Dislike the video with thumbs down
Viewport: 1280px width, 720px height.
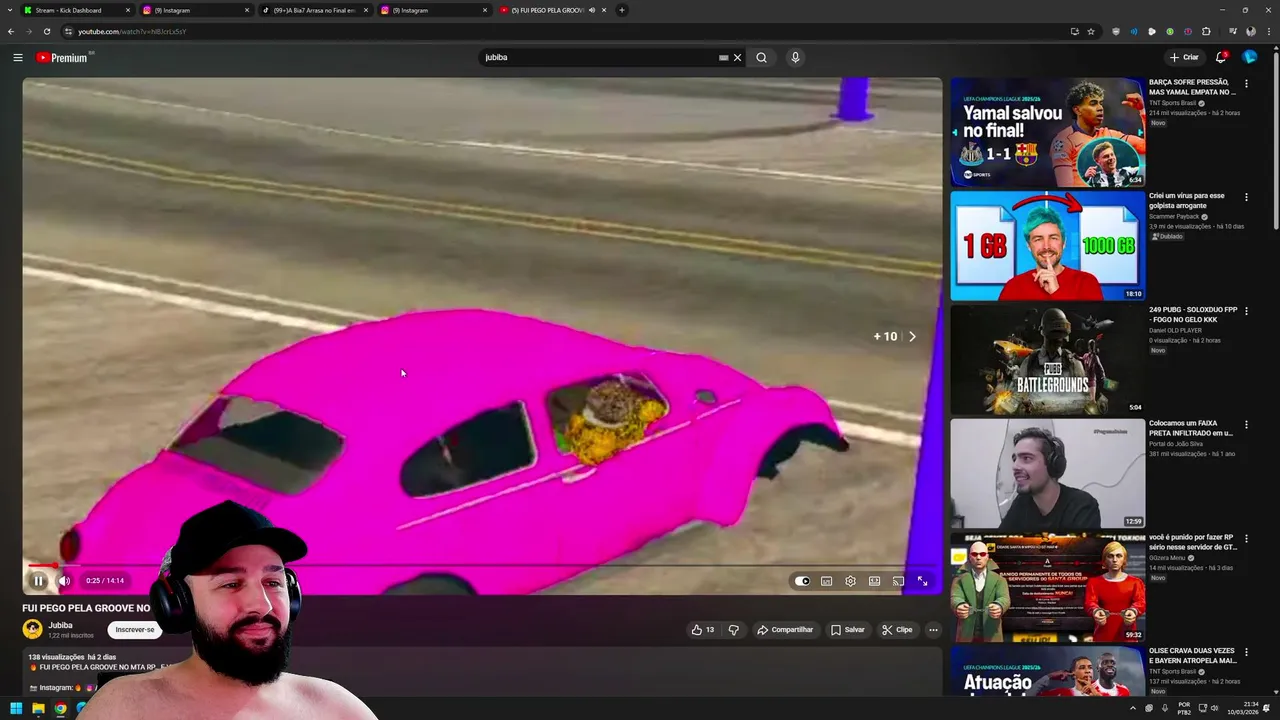pyautogui.click(x=734, y=630)
